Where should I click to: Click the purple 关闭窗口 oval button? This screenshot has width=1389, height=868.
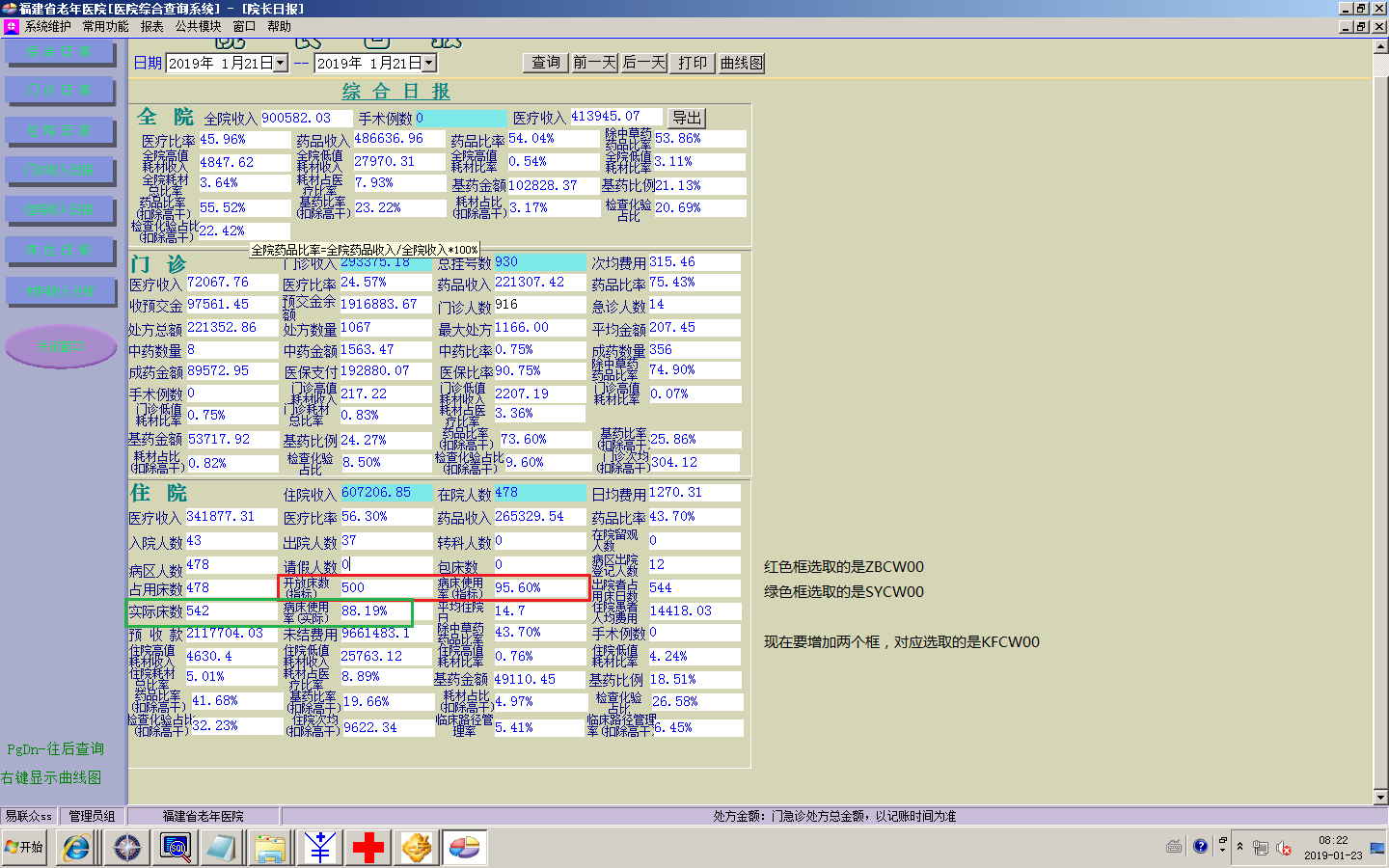coord(61,347)
